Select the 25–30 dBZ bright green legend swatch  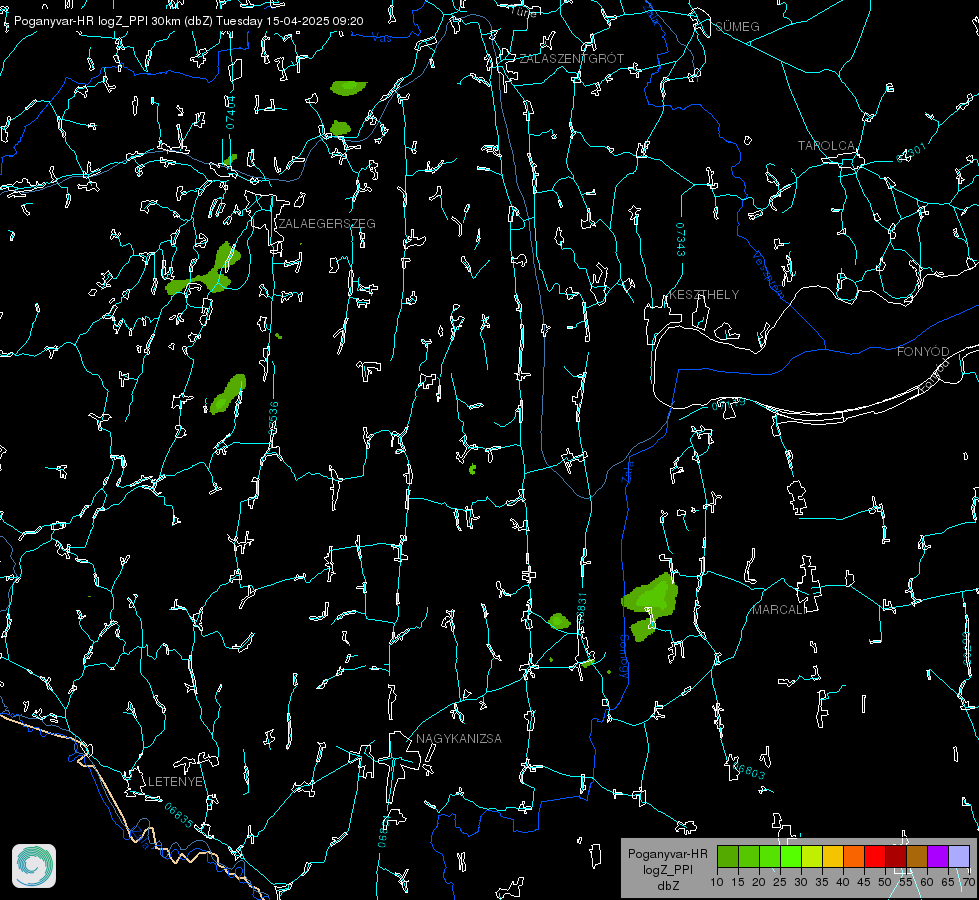(790, 856)
